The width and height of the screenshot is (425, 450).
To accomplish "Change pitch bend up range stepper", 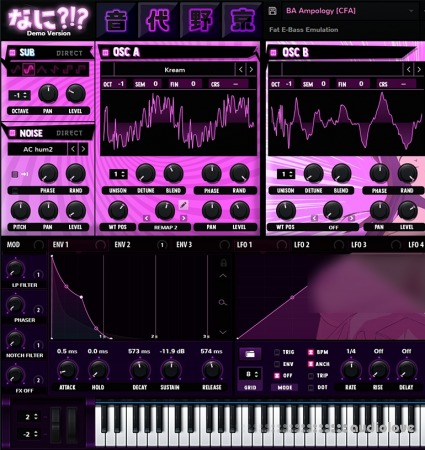I will [29, 417].
